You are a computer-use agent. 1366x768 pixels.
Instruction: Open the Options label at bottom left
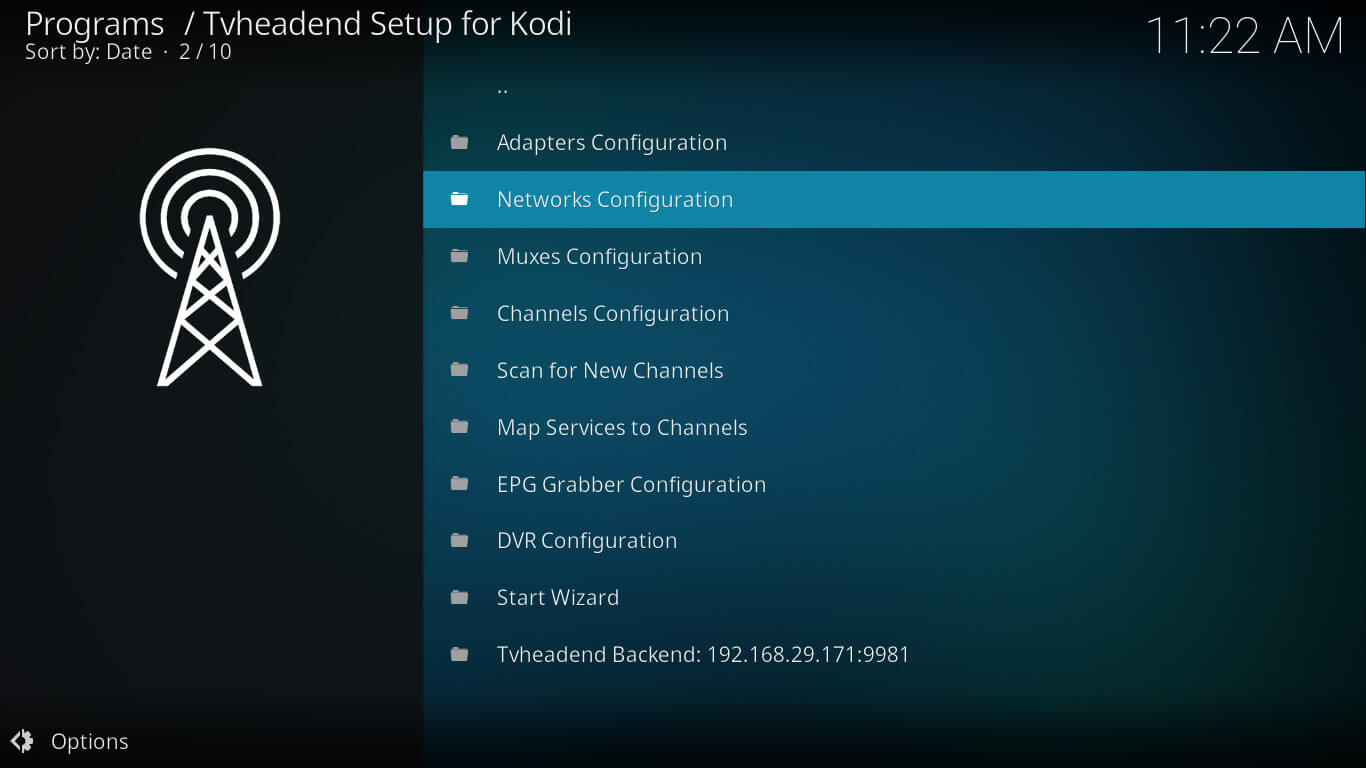point(89,741)
